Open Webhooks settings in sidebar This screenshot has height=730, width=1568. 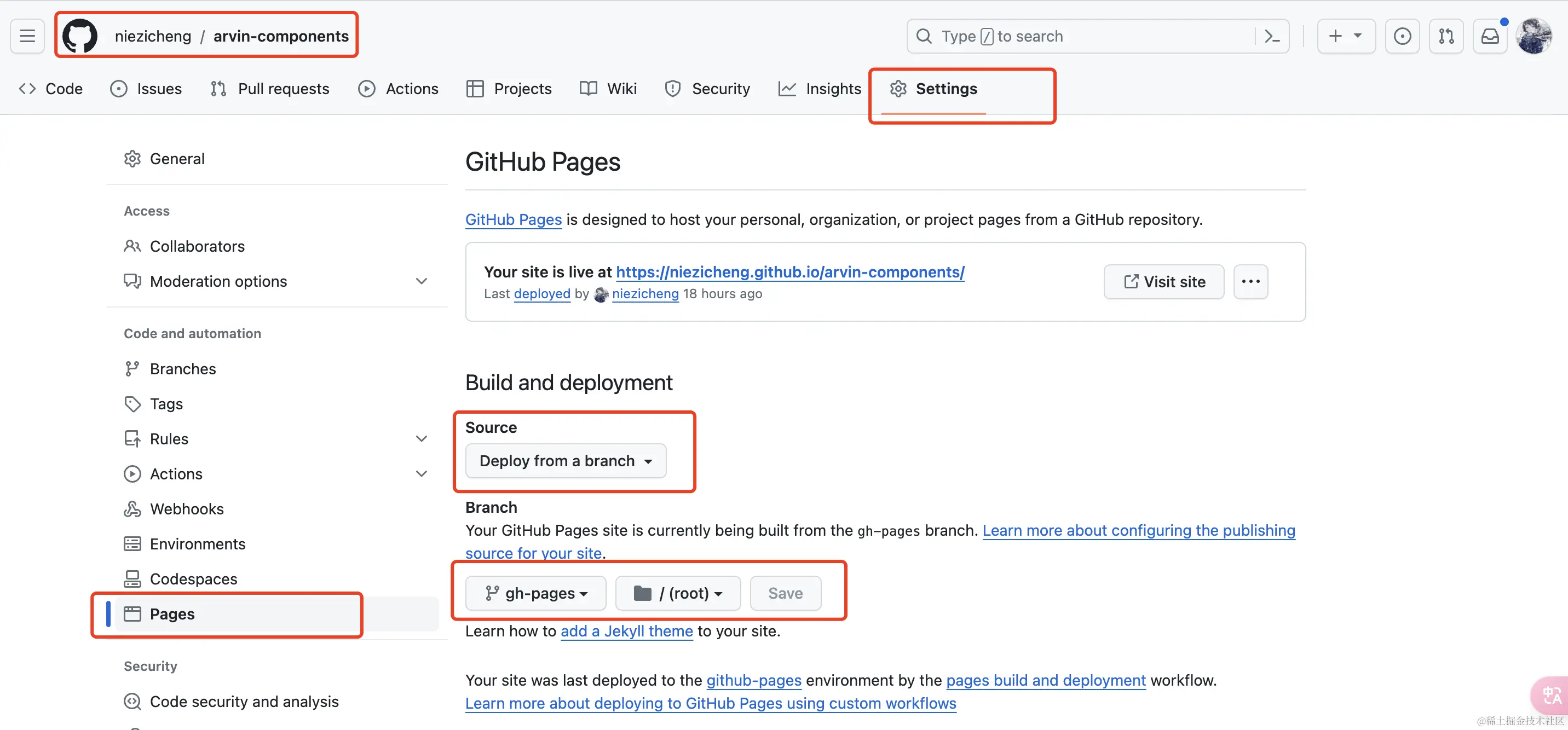(277, 509)
